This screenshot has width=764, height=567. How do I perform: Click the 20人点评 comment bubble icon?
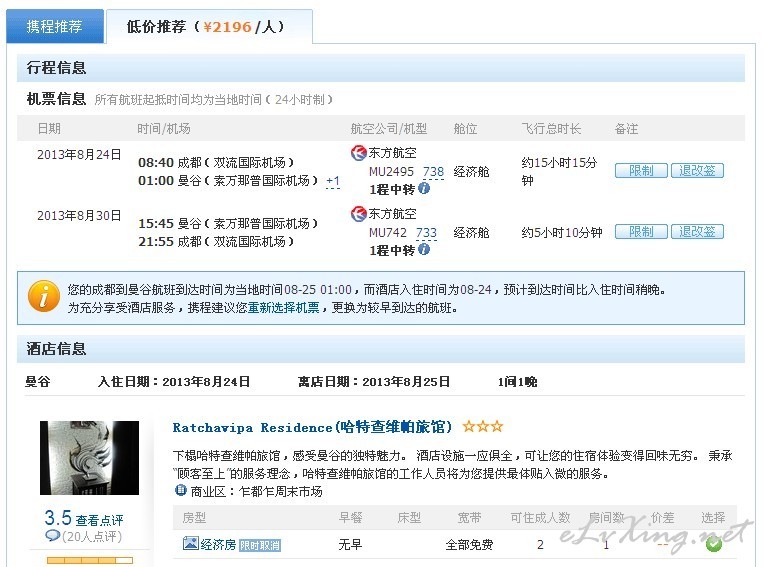coord(52,536)
